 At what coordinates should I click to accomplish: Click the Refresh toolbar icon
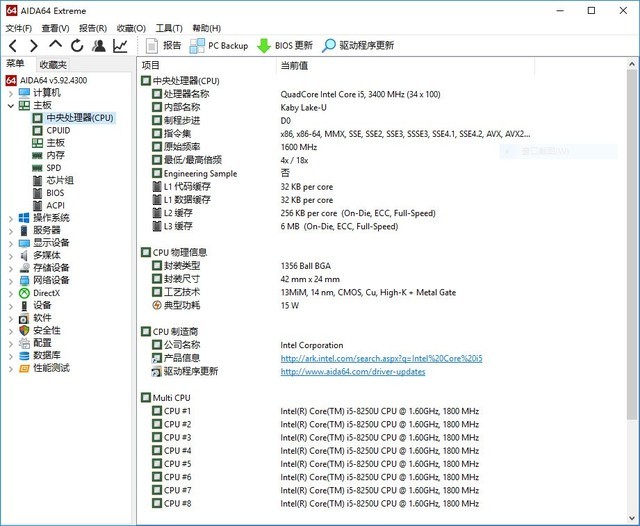(x=76, y=46)
